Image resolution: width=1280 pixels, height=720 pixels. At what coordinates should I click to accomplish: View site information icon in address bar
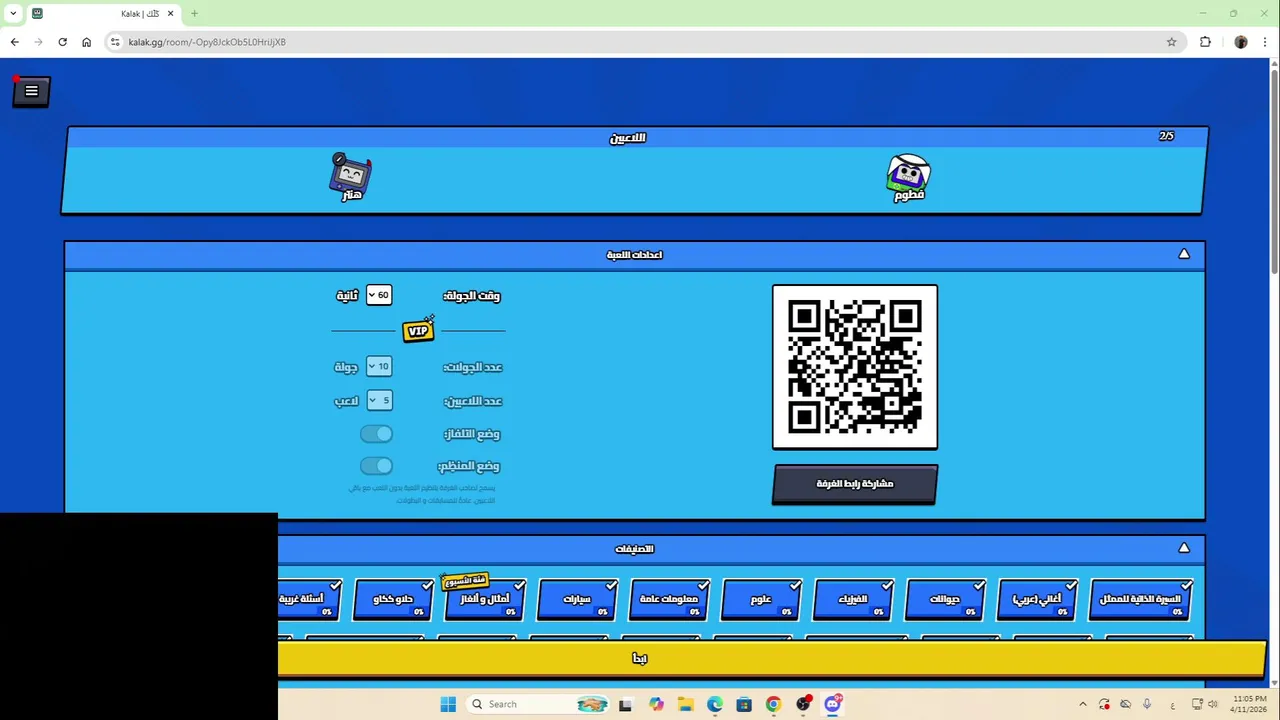[x=115, y=42]
